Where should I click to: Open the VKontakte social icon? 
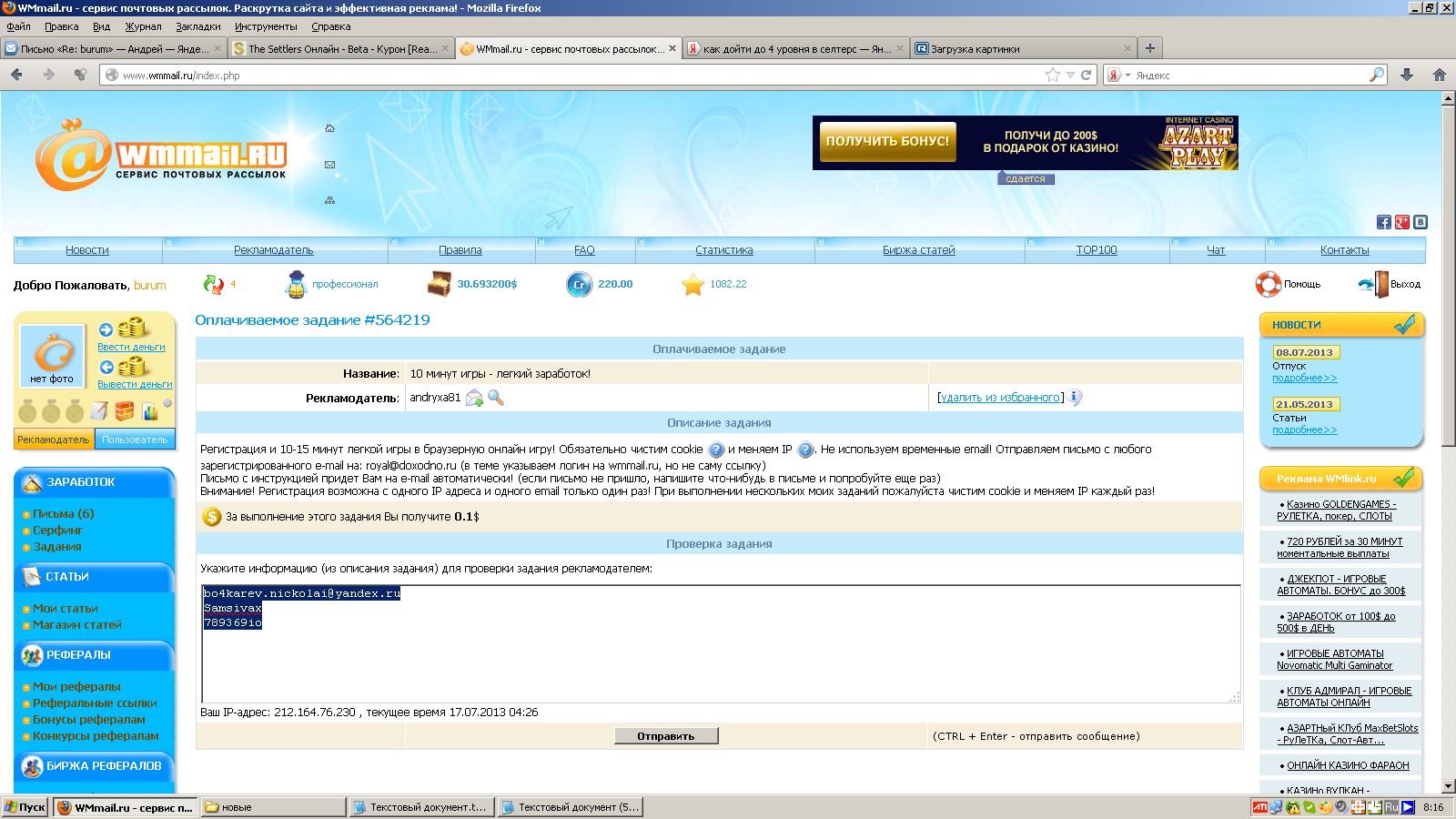pyautogui.click(x=1421, y=222)
